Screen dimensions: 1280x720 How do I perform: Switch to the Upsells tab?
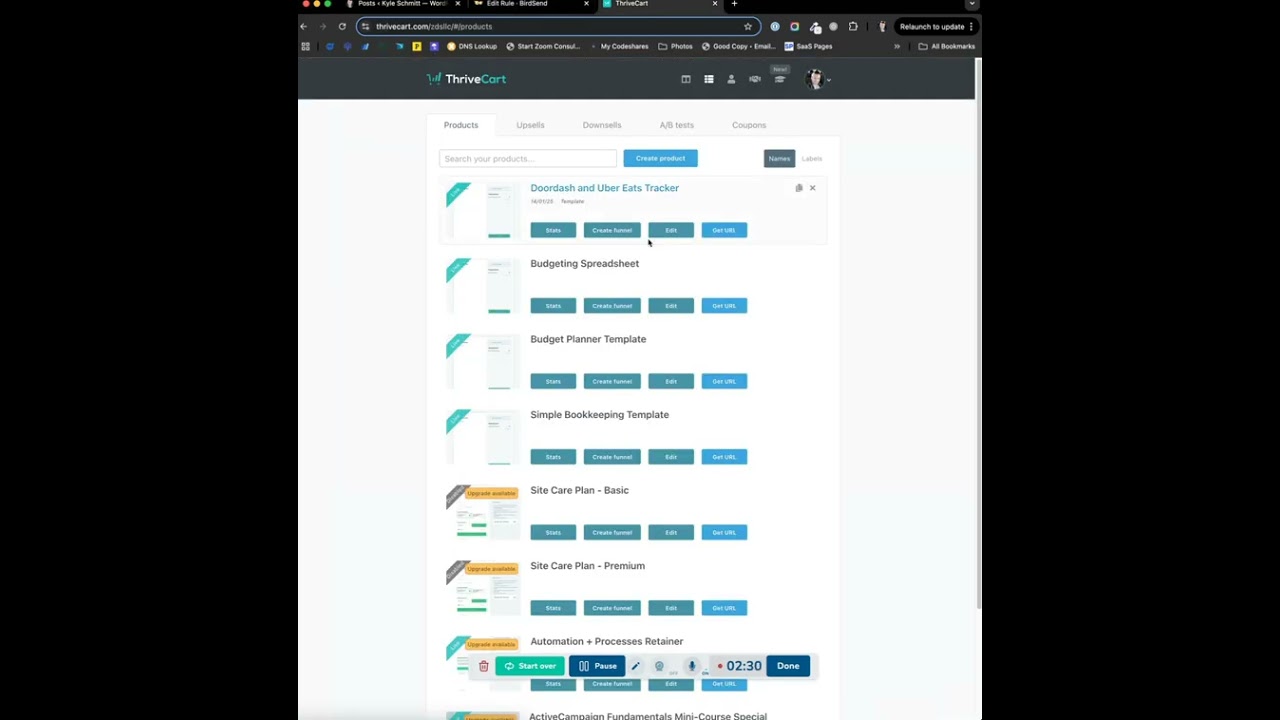click(530, 125)
